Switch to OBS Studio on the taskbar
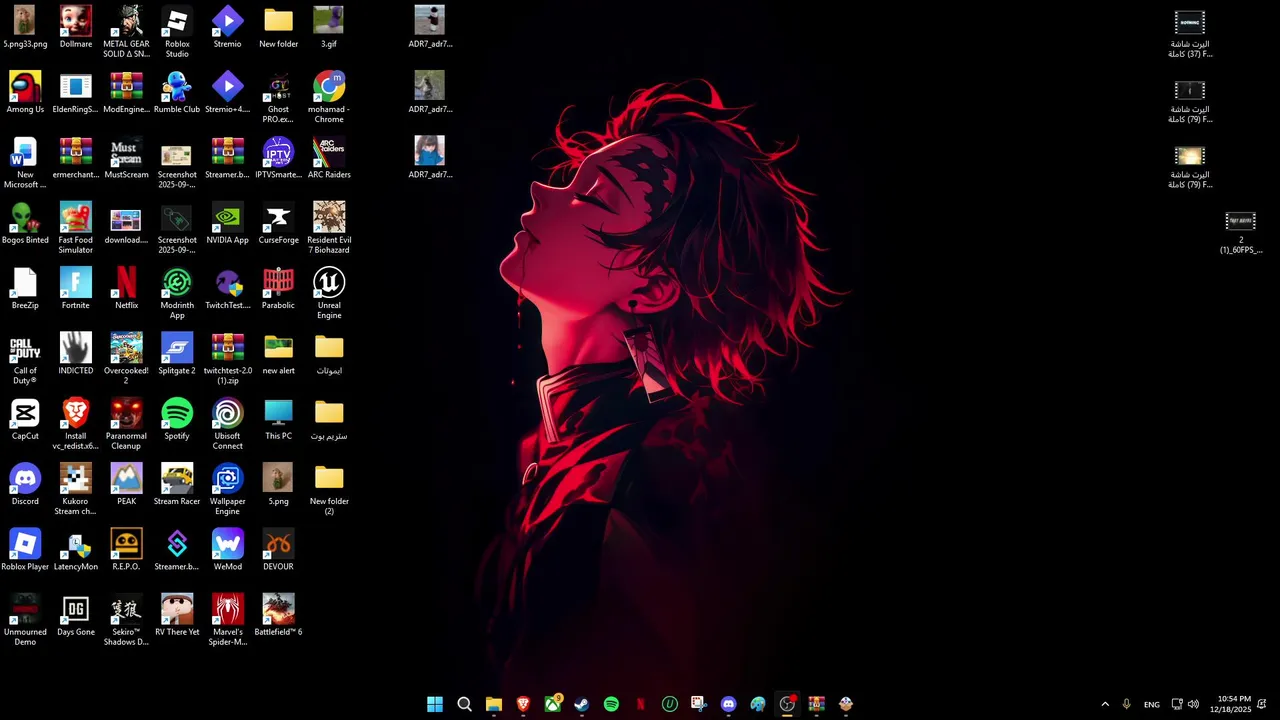Image resolution: width=1280 pixels, height=720 pixels. [x=787, y=704]
